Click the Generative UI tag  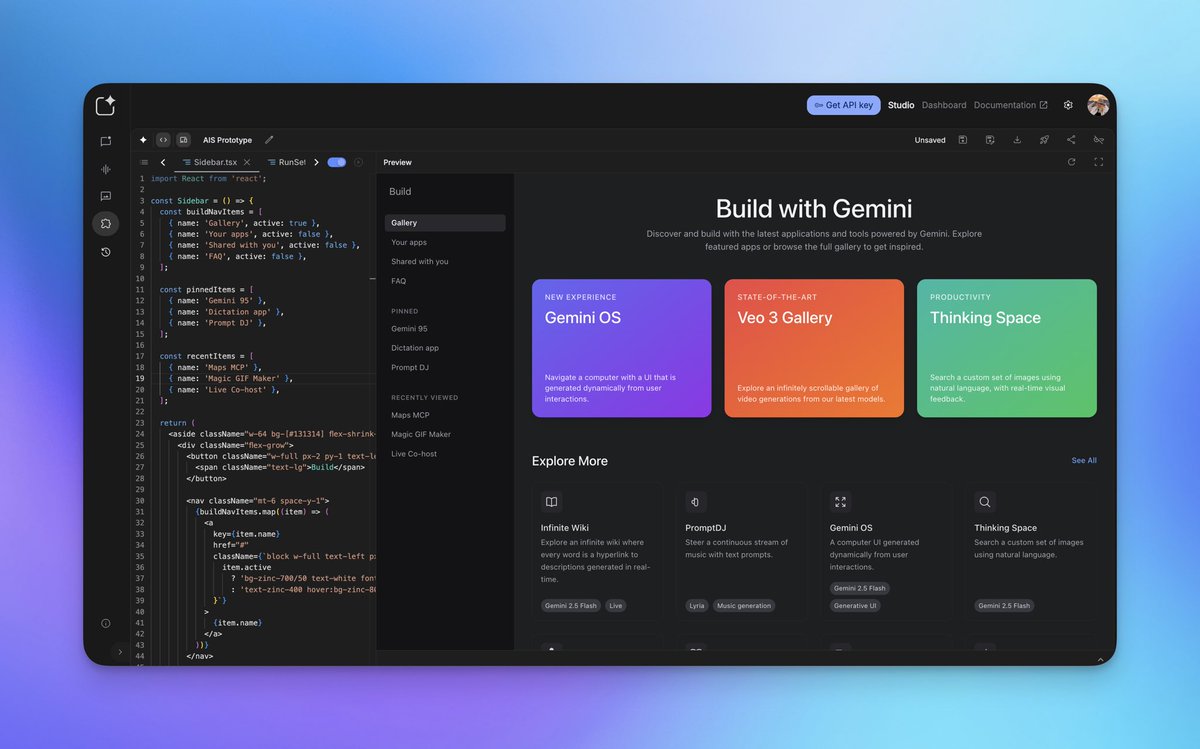[x=855, y=606]
